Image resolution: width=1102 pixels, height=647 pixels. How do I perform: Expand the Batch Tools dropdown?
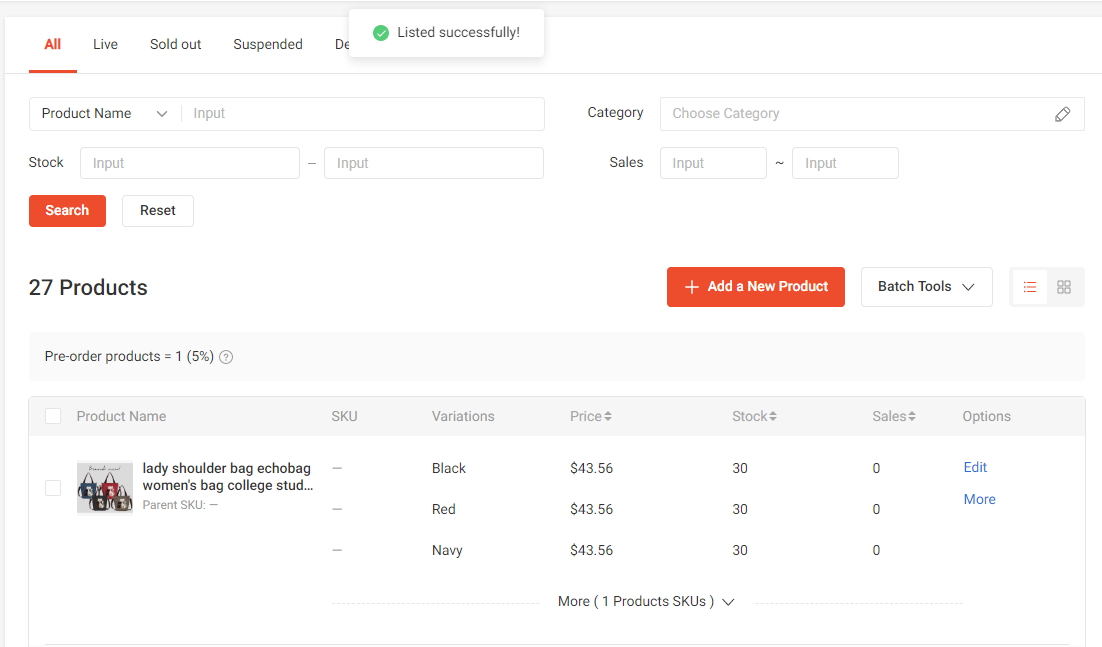point(926,287)
